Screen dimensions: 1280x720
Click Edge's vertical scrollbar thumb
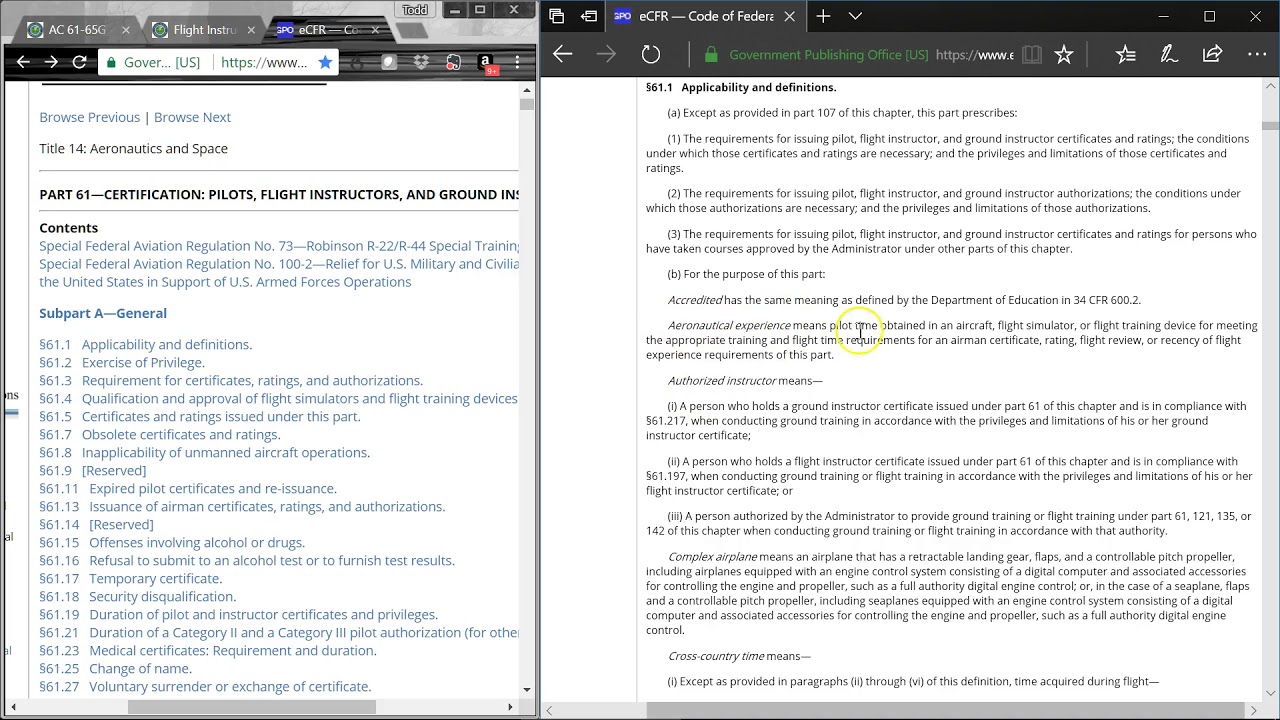(1270, 125)
